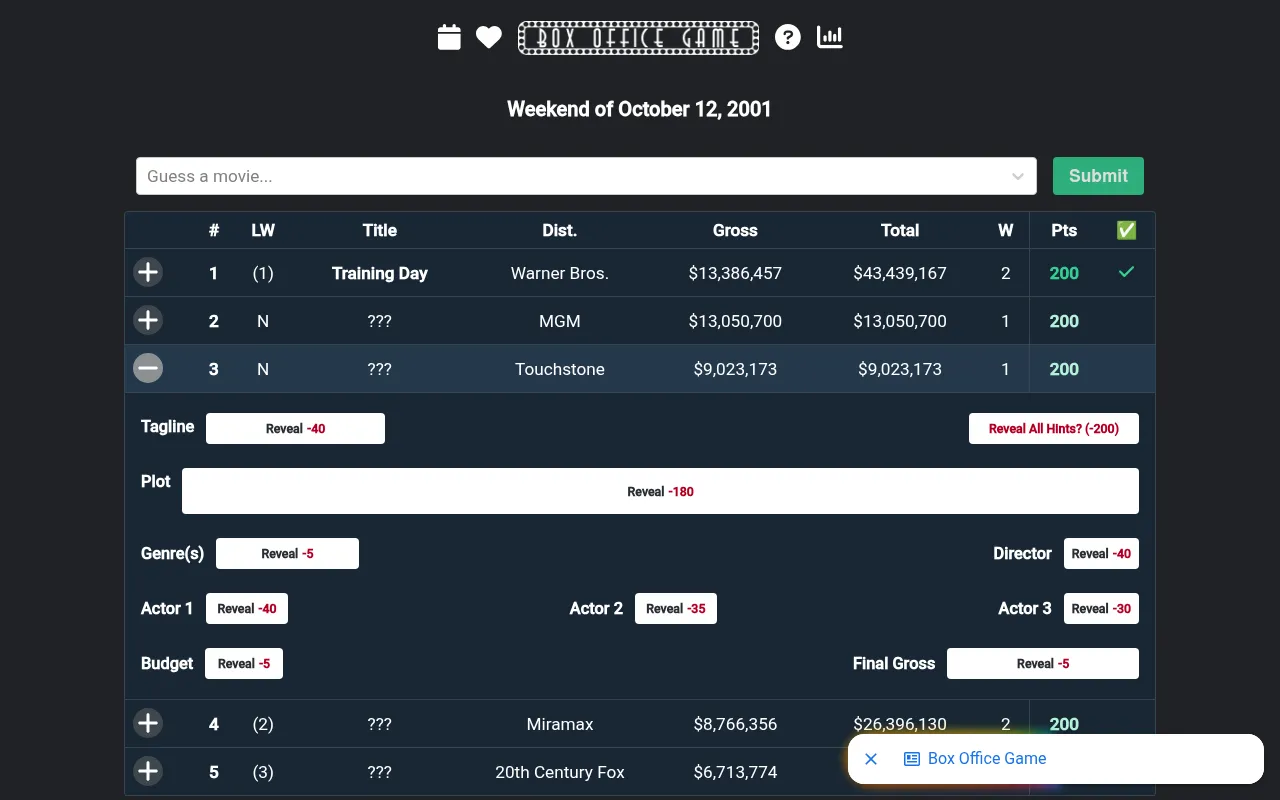Click Reveal All Hints (-200)
The image size is (1280, 800).
[x=1054, y=428]
